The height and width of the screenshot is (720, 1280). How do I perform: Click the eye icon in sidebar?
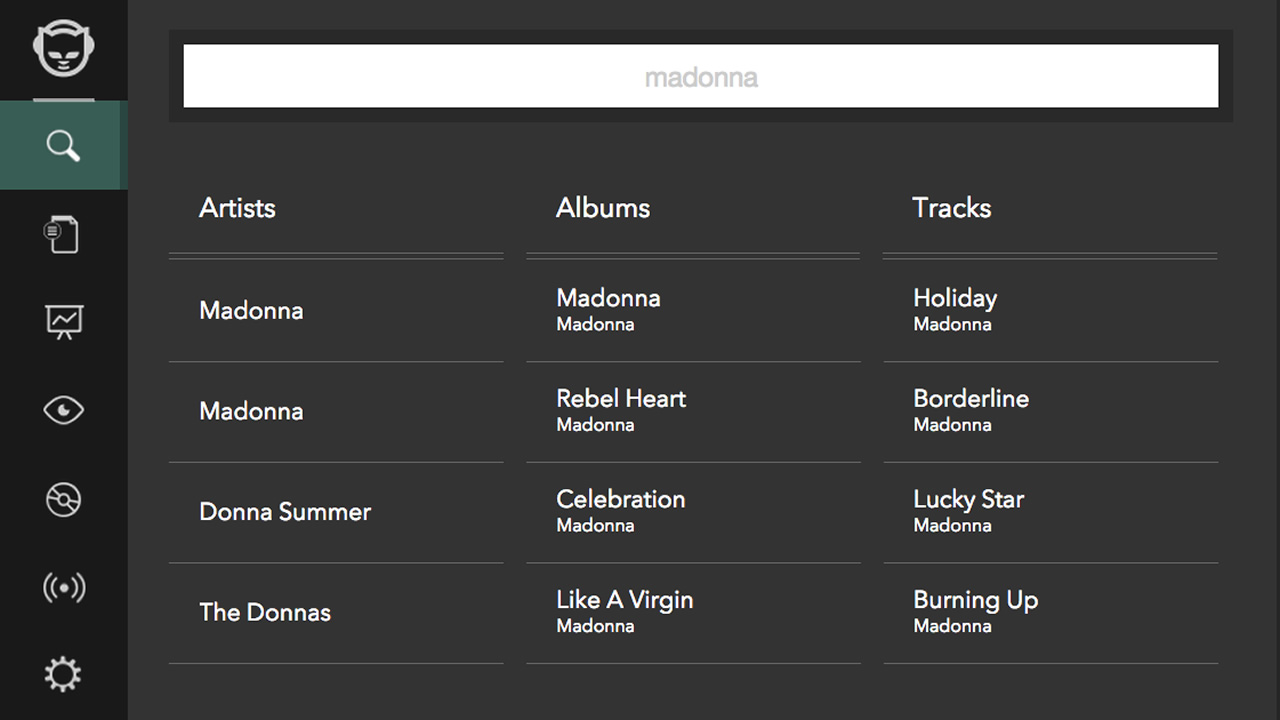pos(63,410)
